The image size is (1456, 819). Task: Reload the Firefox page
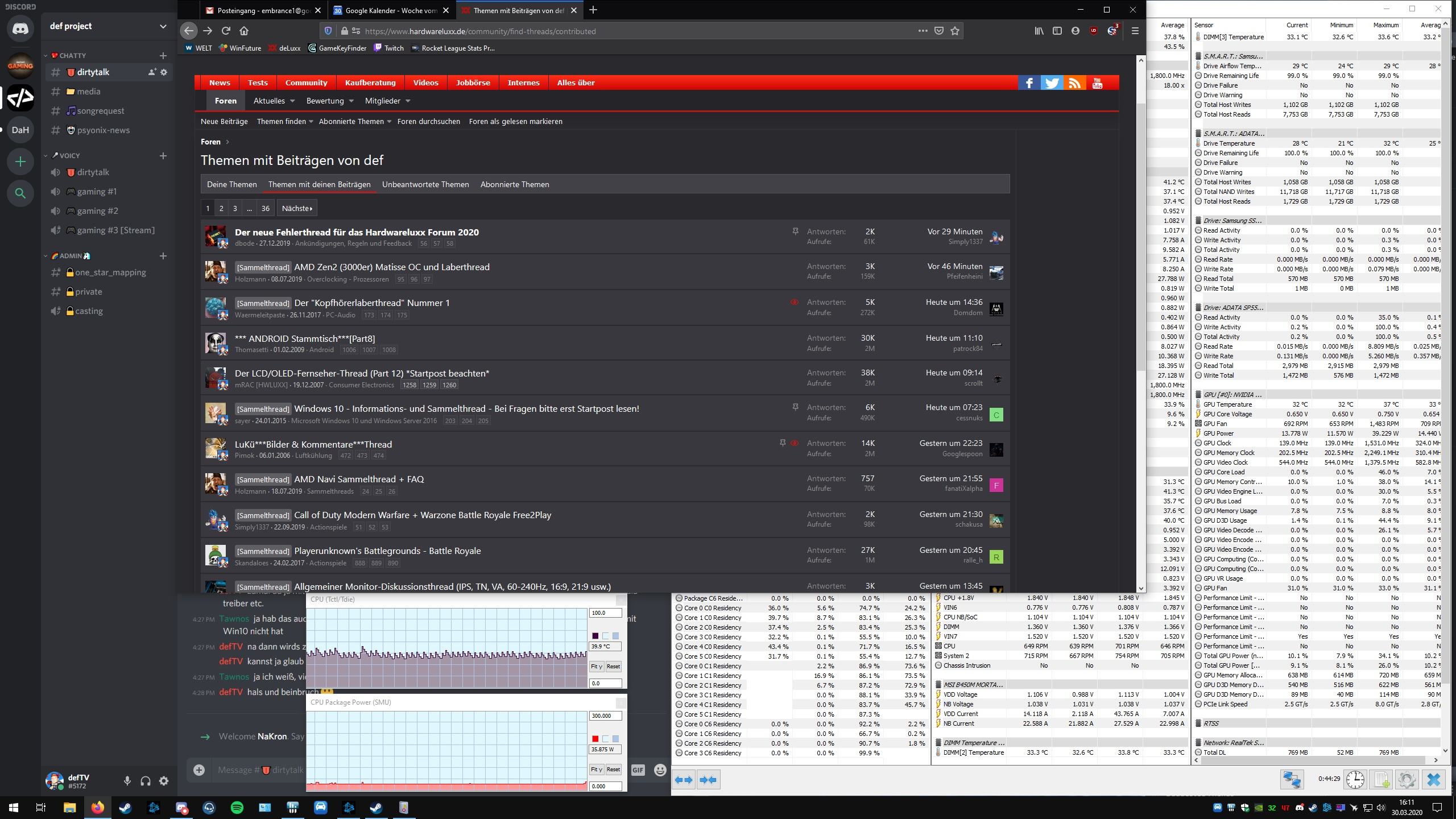click(x=226, y=31)
